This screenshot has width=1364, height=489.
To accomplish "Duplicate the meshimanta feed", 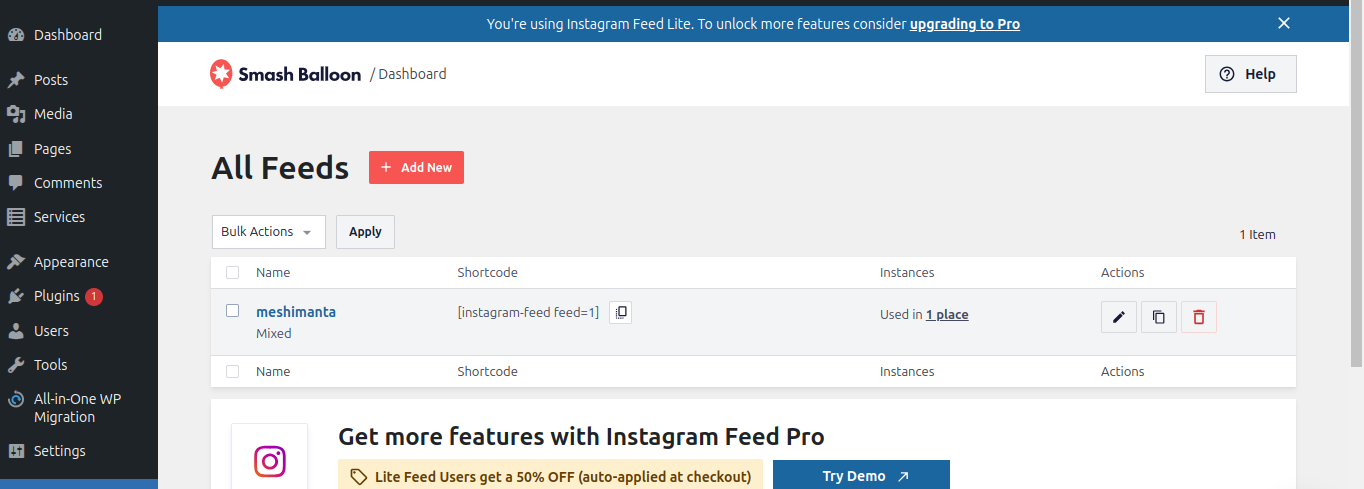I will coord(1158,317).
